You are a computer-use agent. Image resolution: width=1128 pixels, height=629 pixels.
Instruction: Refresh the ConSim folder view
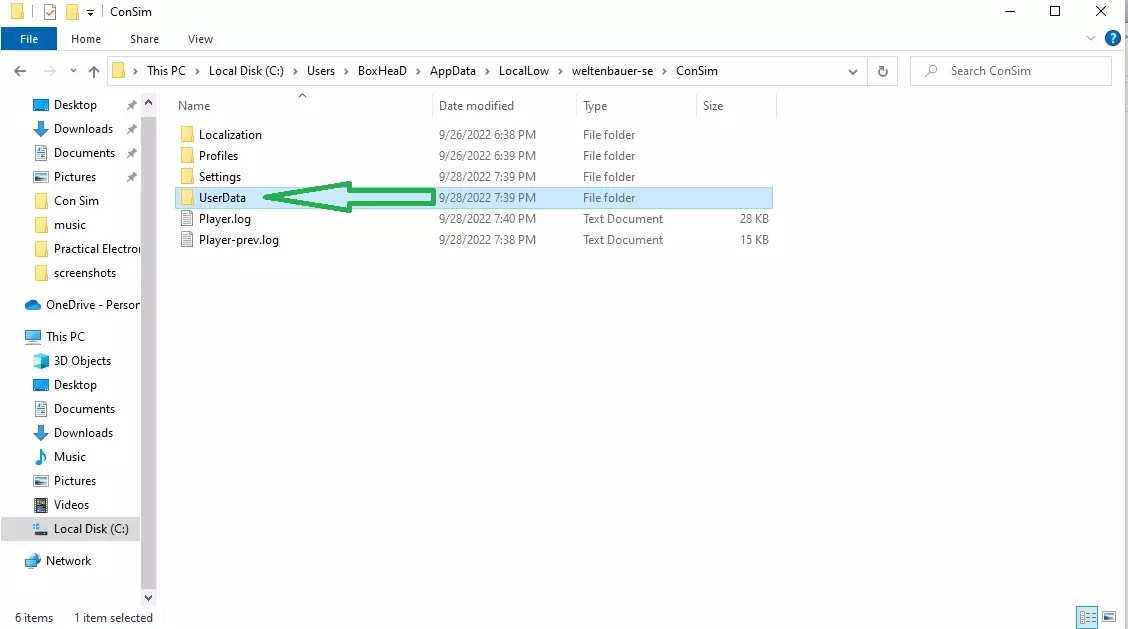coord(883,71)
